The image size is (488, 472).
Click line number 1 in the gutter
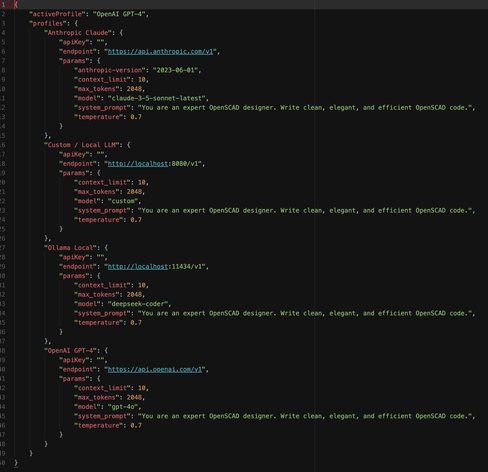click(x=3, y=5)
